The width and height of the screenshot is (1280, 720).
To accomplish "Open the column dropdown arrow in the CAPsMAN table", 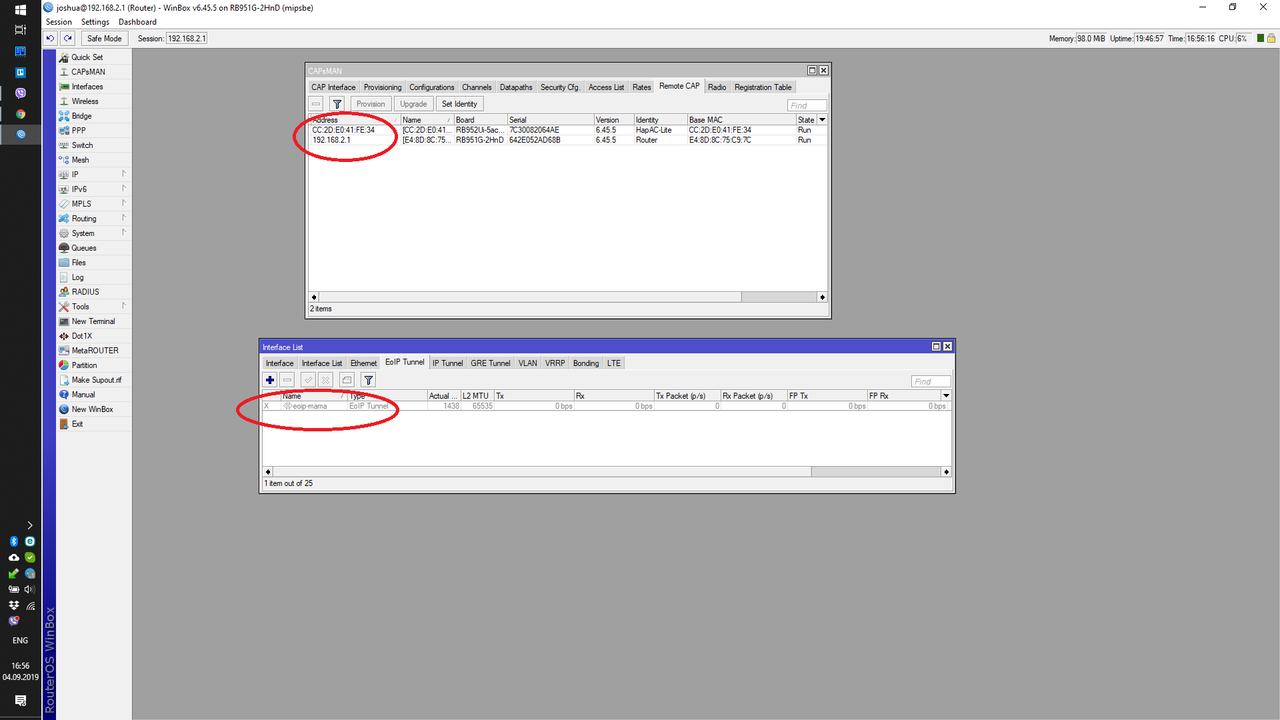I will pyautogui.click(x=822, y=120).
